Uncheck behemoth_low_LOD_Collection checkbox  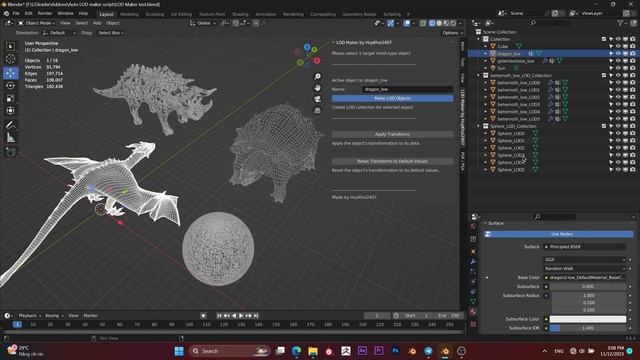point(604,76)
